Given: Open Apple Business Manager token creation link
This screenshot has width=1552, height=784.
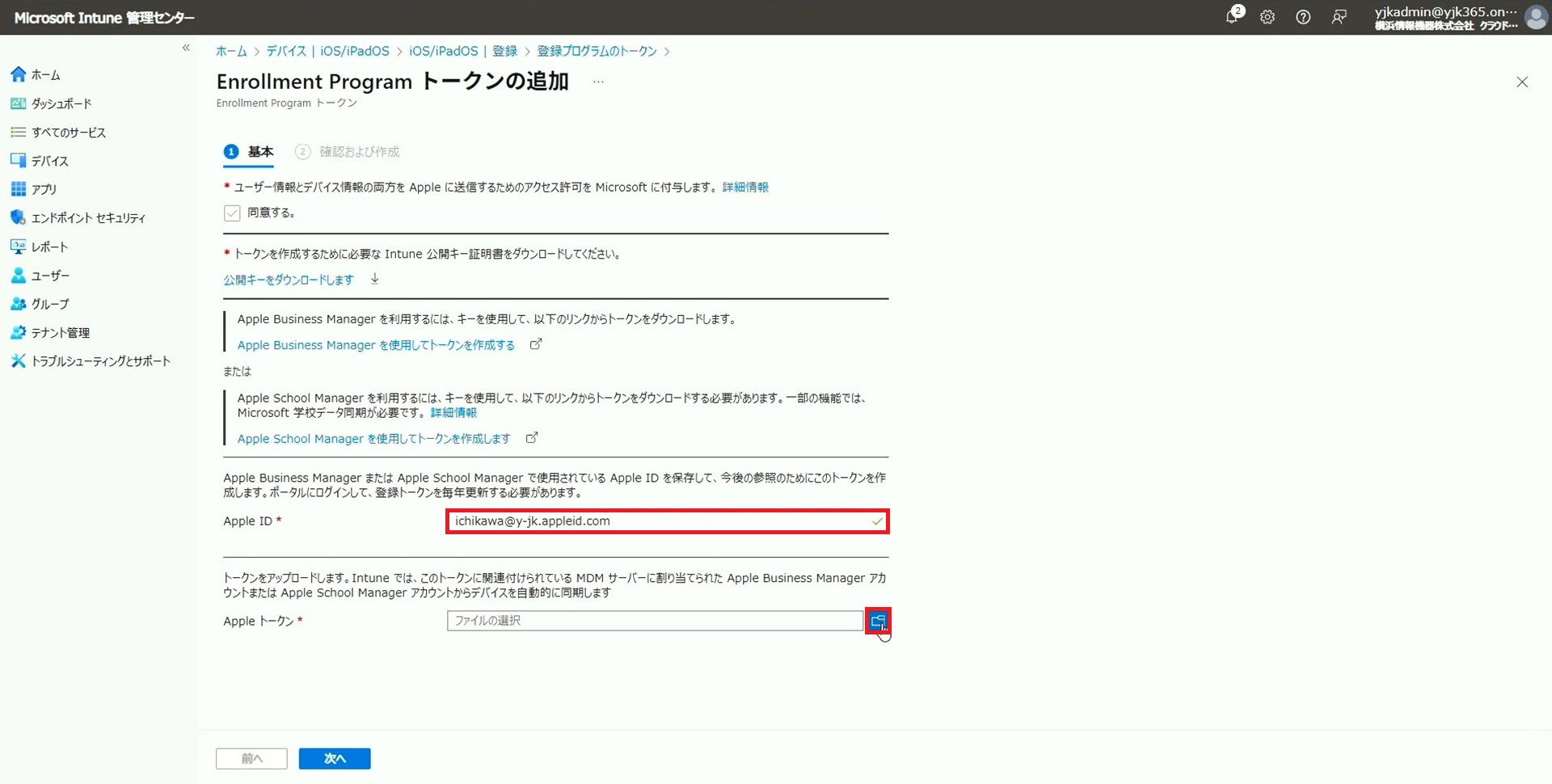Looking at the screenshot, I should 376,345.
